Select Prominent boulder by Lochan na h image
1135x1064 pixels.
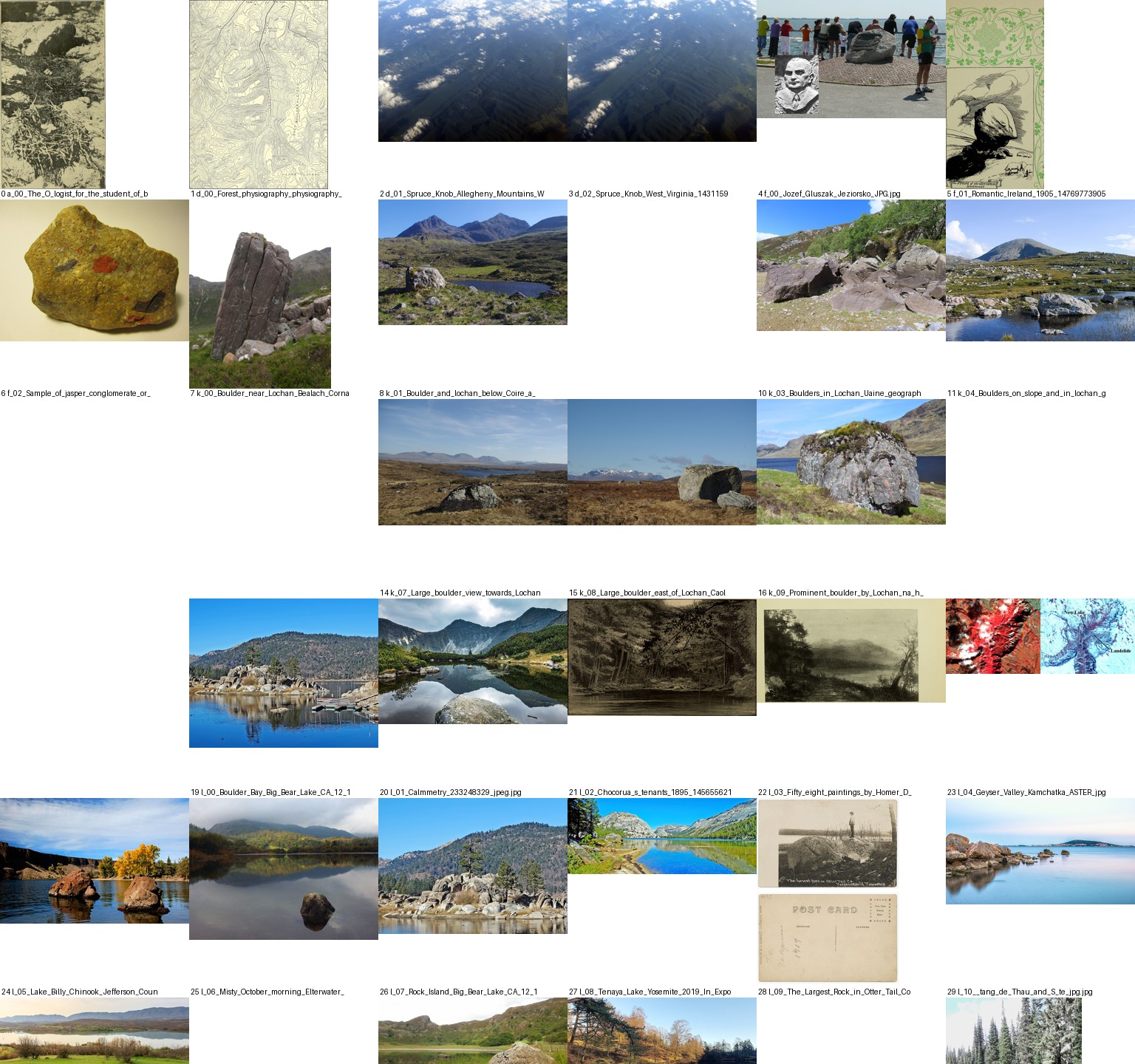coord(851,462)
